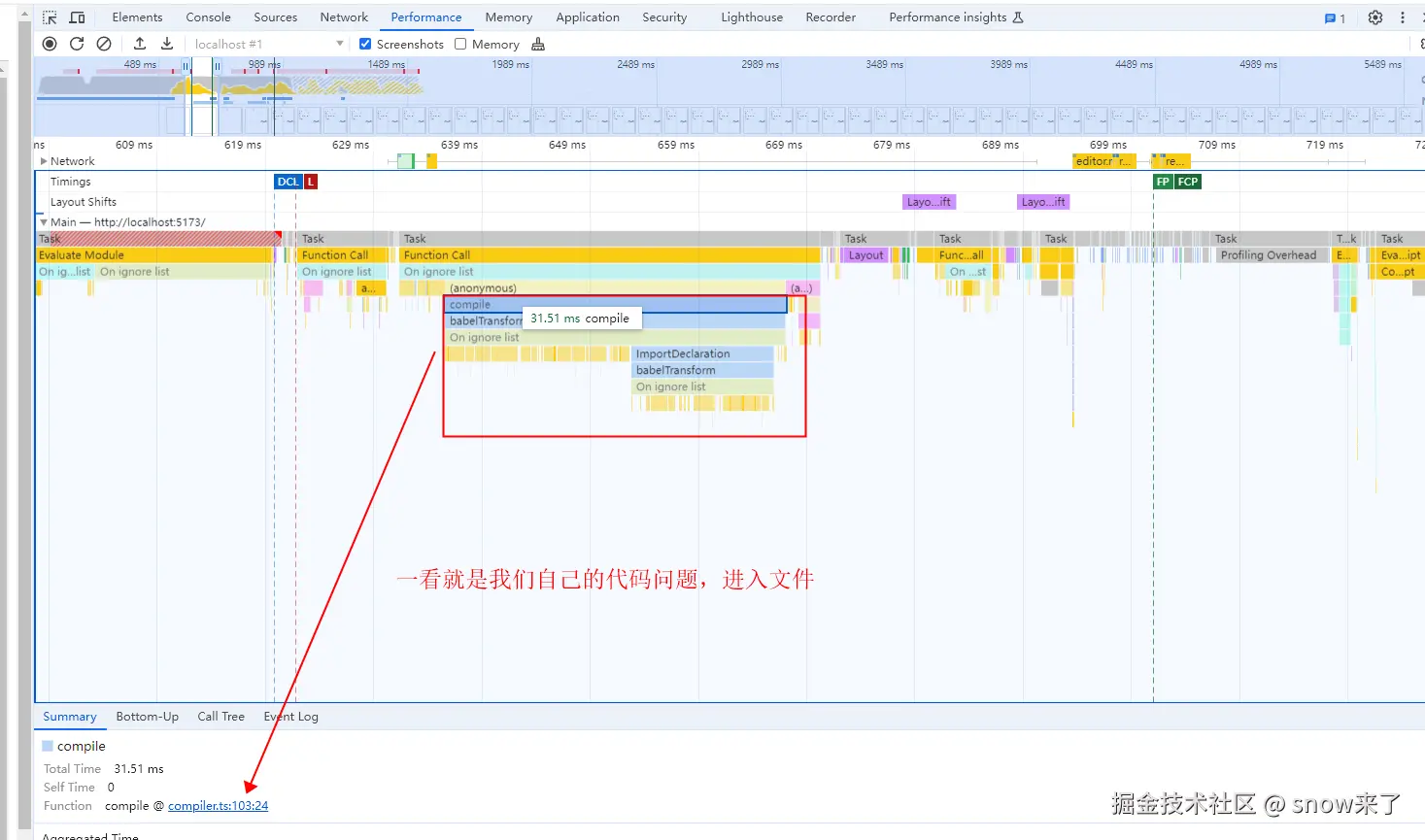Click the Layout Shifts track label
The image size is (1425, 840).
84,202
